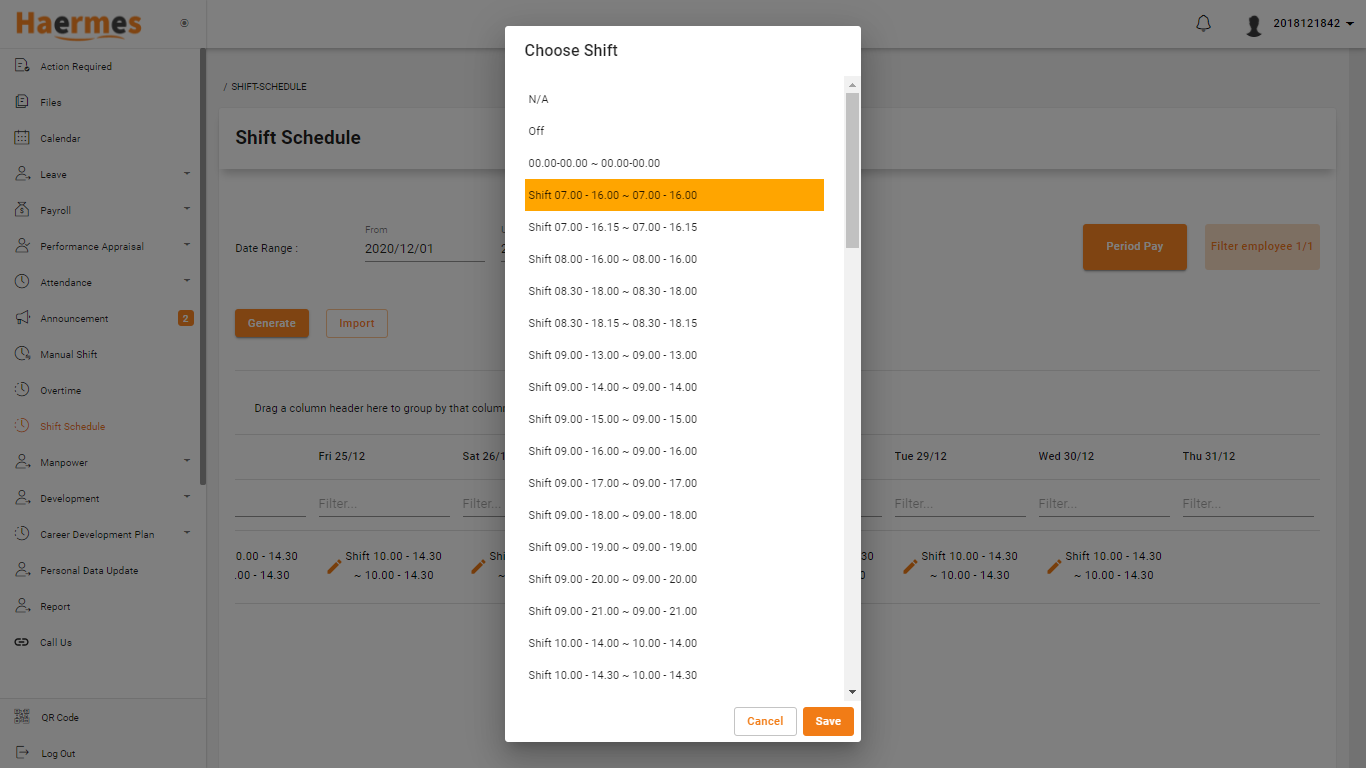Click the Personal Data Update icon
Viewport: 1366px width, 768px height.
(22, 570)
